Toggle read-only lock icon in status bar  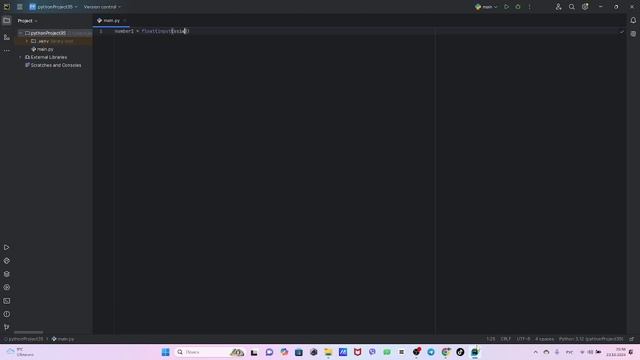[631, 339]
